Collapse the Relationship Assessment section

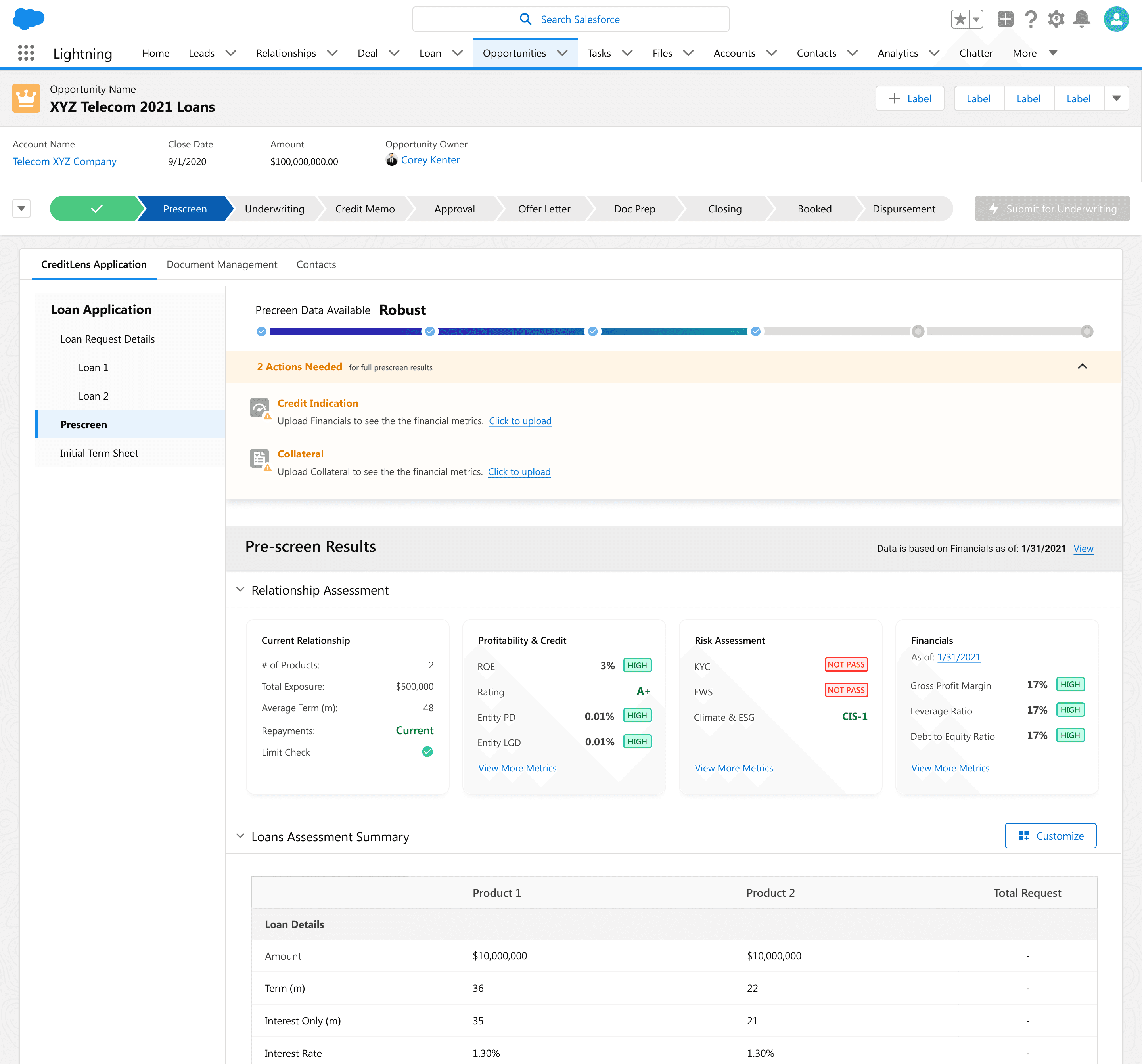[x=240, y=590]
